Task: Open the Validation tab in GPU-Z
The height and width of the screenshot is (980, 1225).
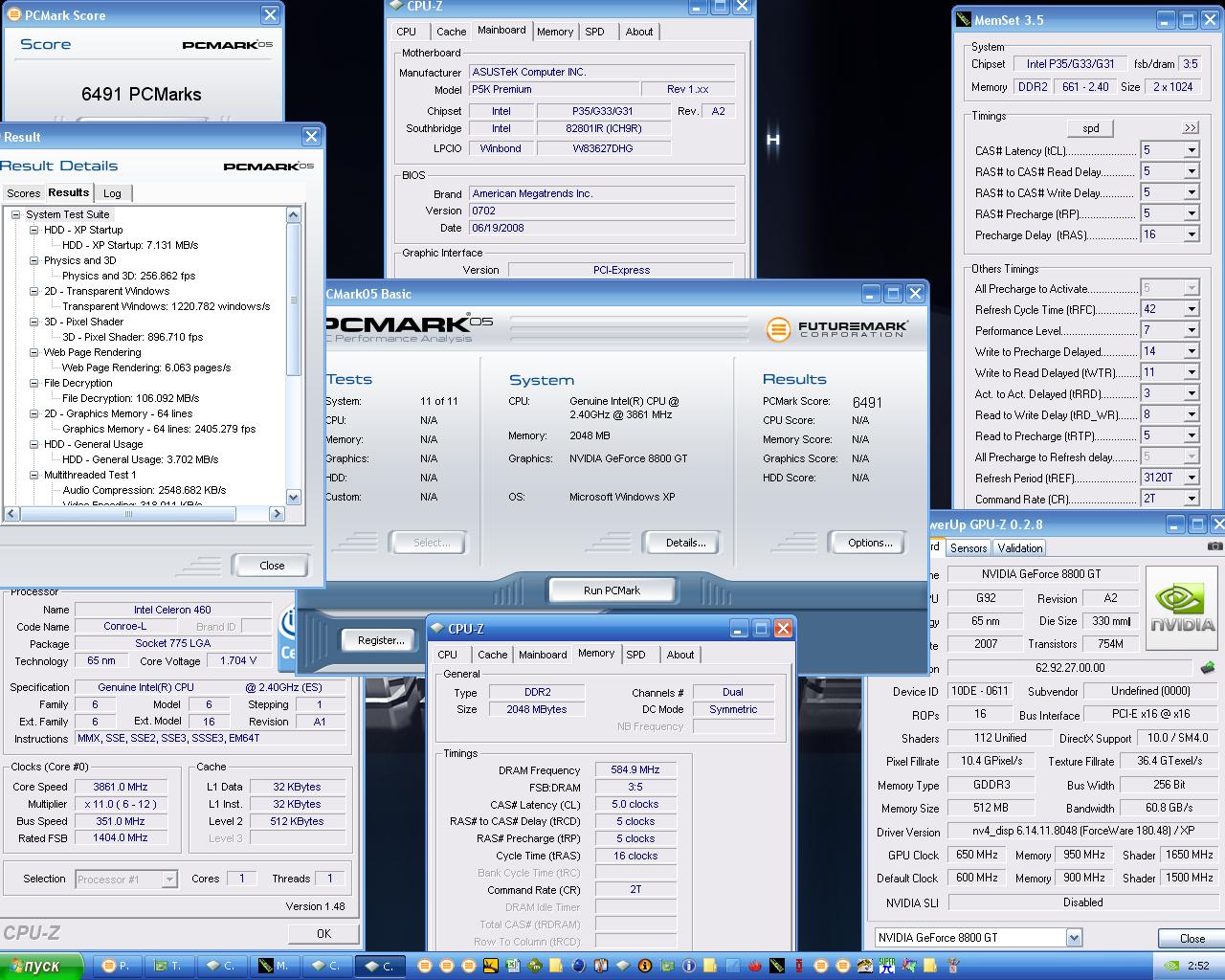Action: (x=1019, y=548)
